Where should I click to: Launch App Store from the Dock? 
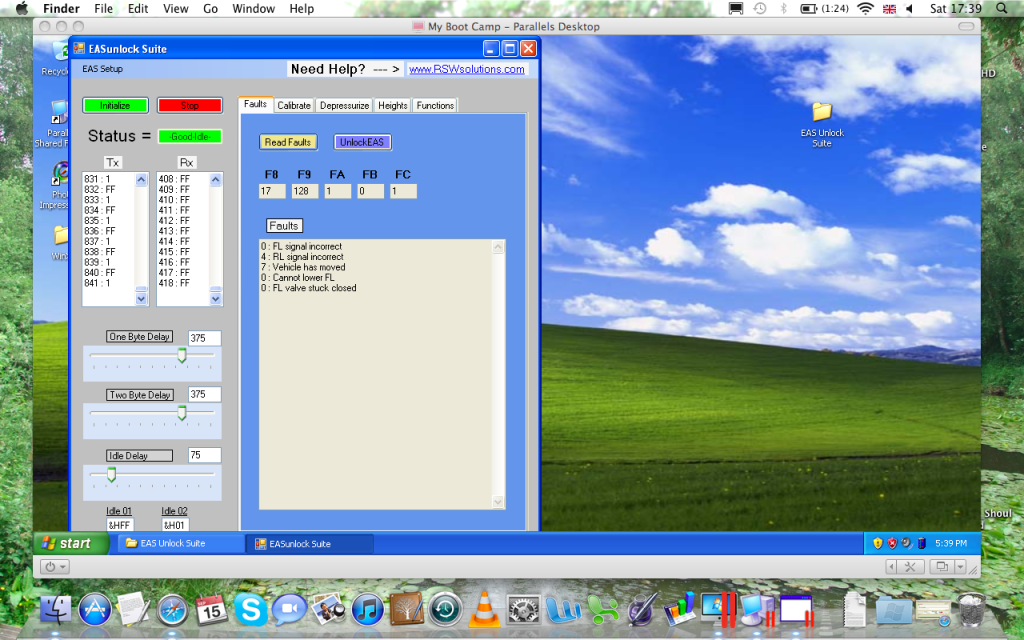click(94, 609)
